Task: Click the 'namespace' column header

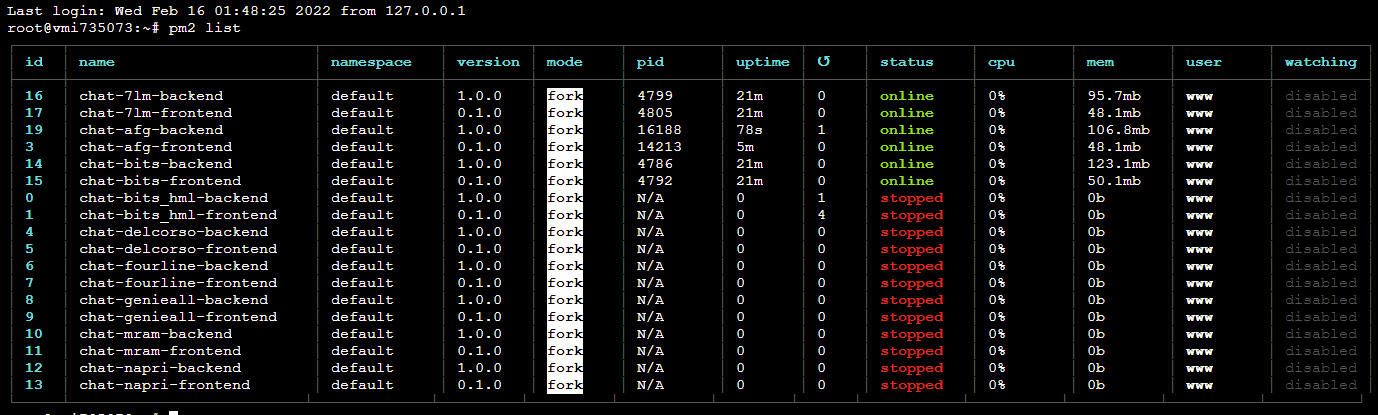Action: pos(371,62)
